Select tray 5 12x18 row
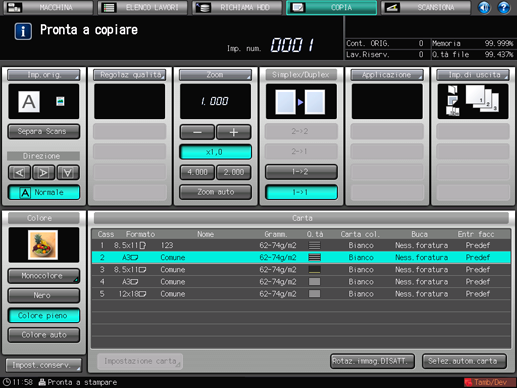 (x=301, y=294)
